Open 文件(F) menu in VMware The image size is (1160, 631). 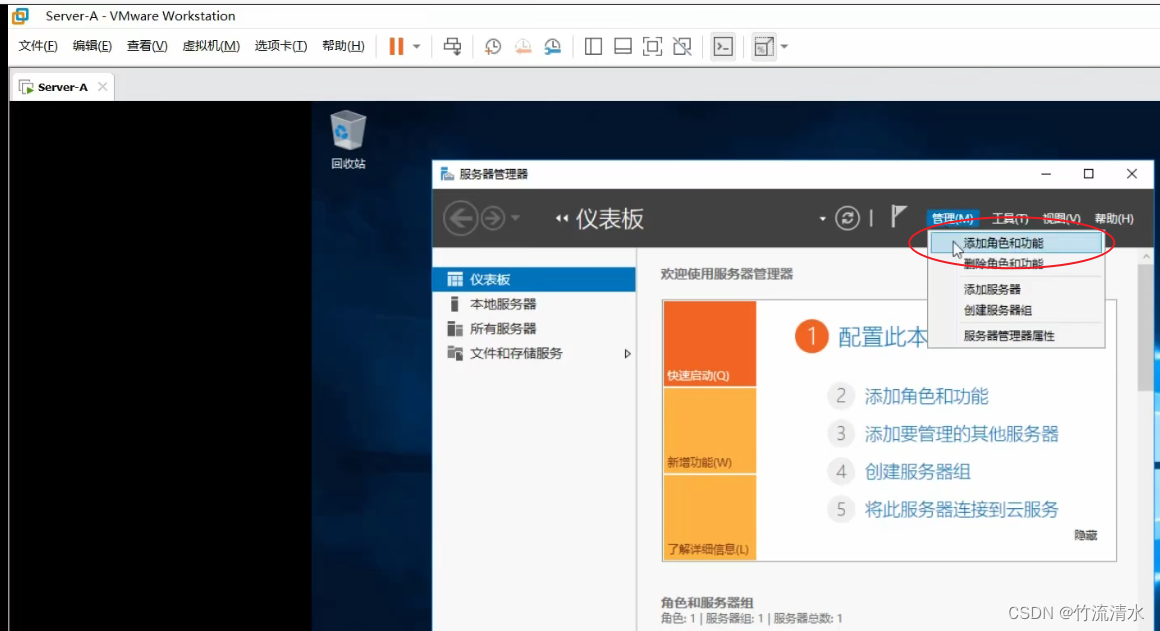[38, 46]
